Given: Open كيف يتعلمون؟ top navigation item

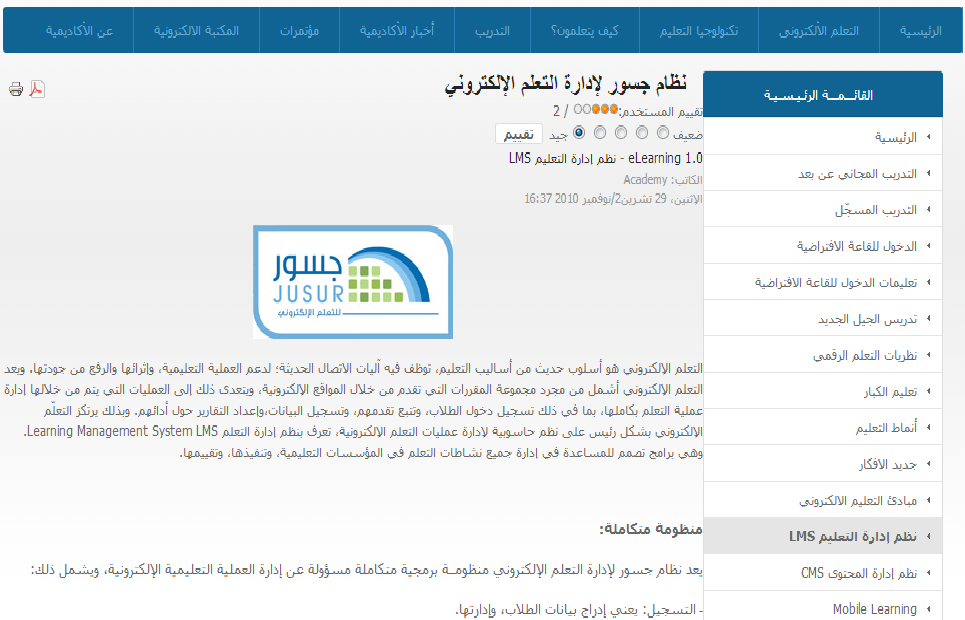Looking at the screenshot, I should coord(585,31).
